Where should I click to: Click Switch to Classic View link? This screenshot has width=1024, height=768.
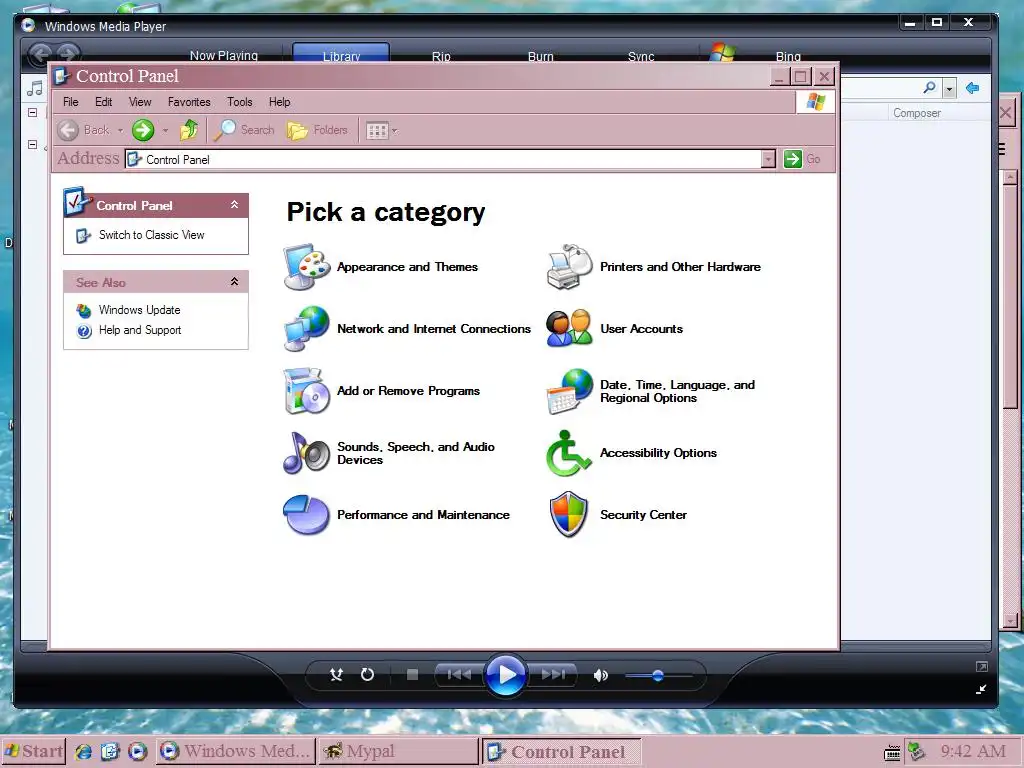(152, 235)
